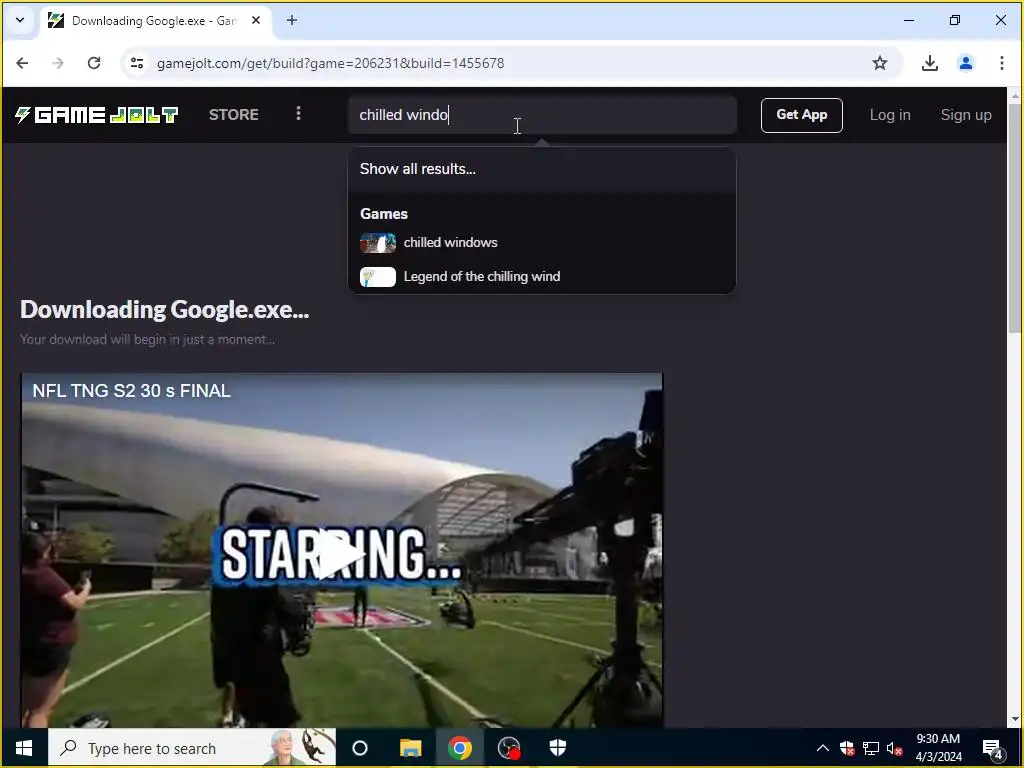
Task: Open Legend of the chilling wind result
Action: click(542, 277)
